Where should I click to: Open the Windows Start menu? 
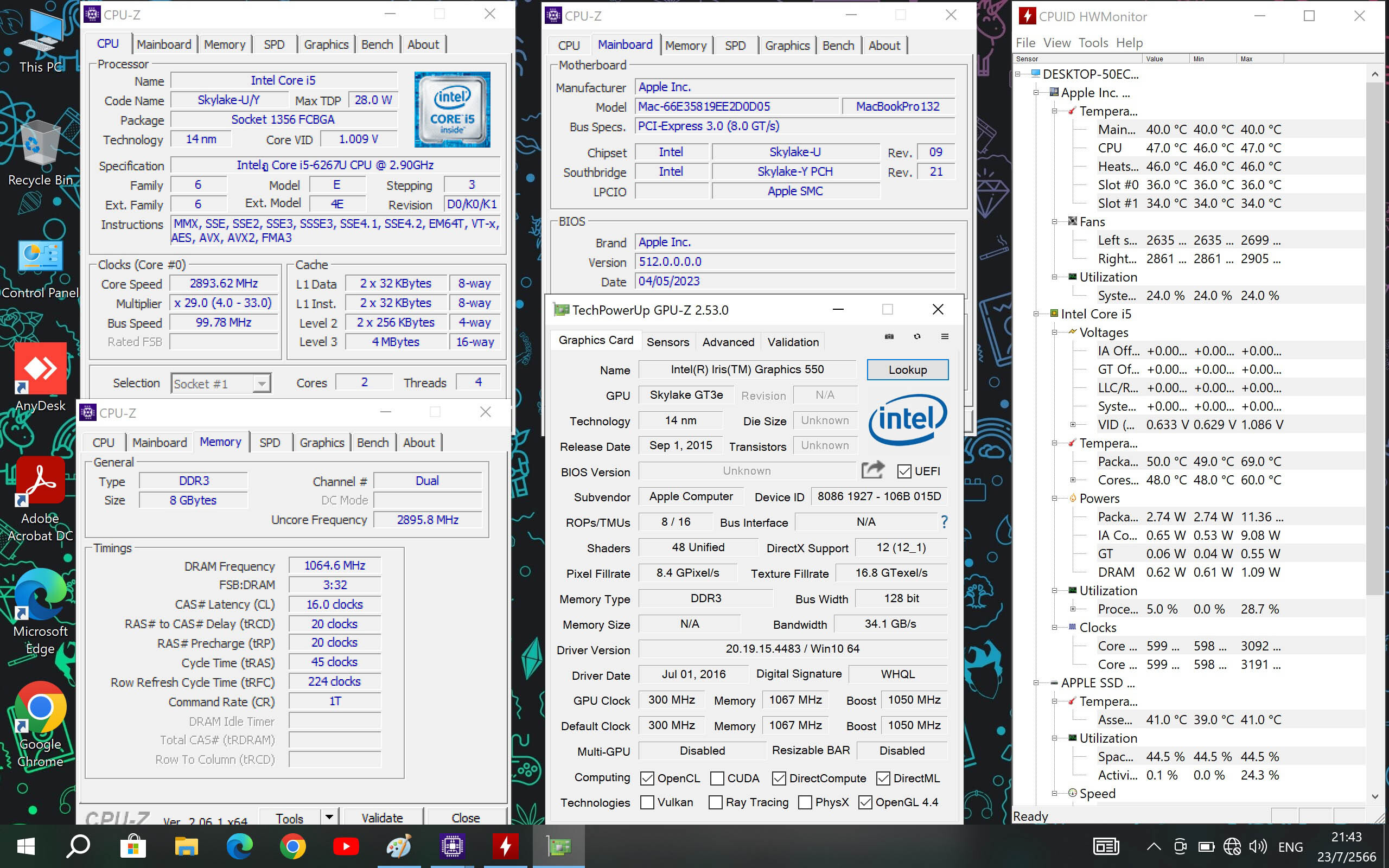tap(26, 846)
